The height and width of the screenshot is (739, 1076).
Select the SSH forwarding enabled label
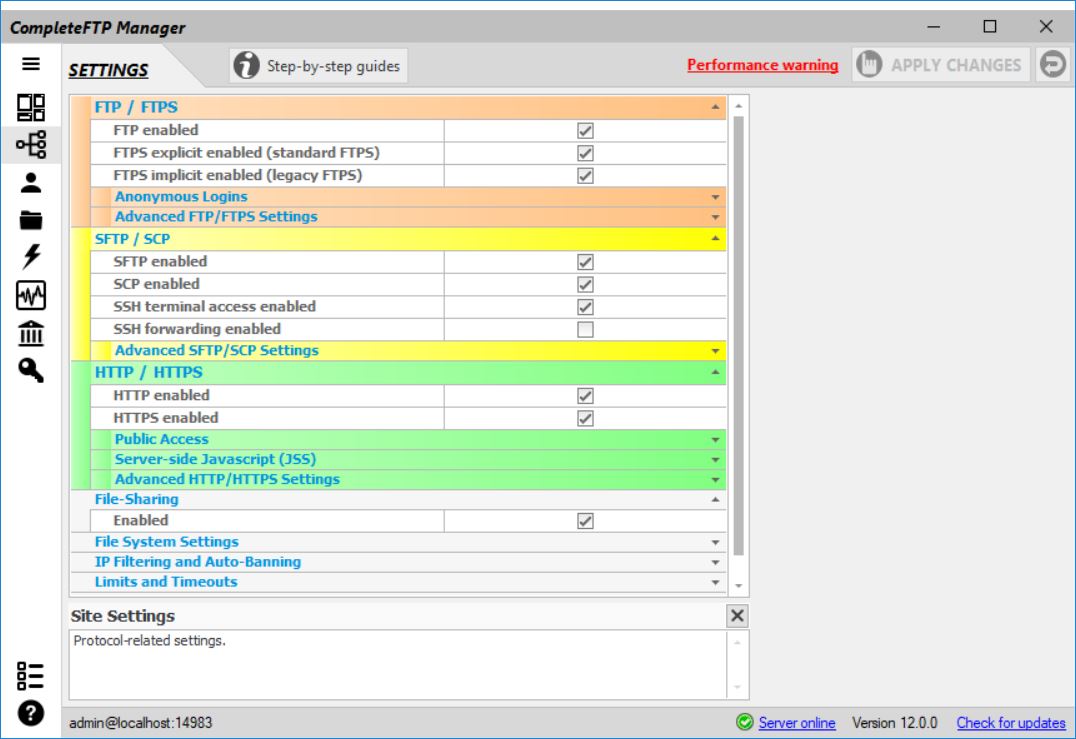tap(197, 329)
